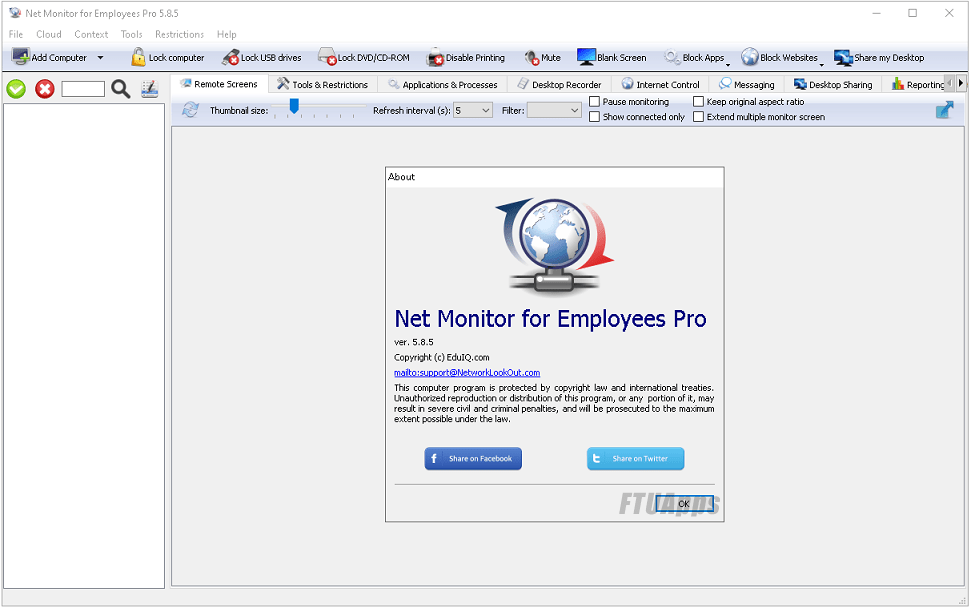Open the Restrictions menu
Viewport: 971px width, 608px height.
(x=180, y=34)
